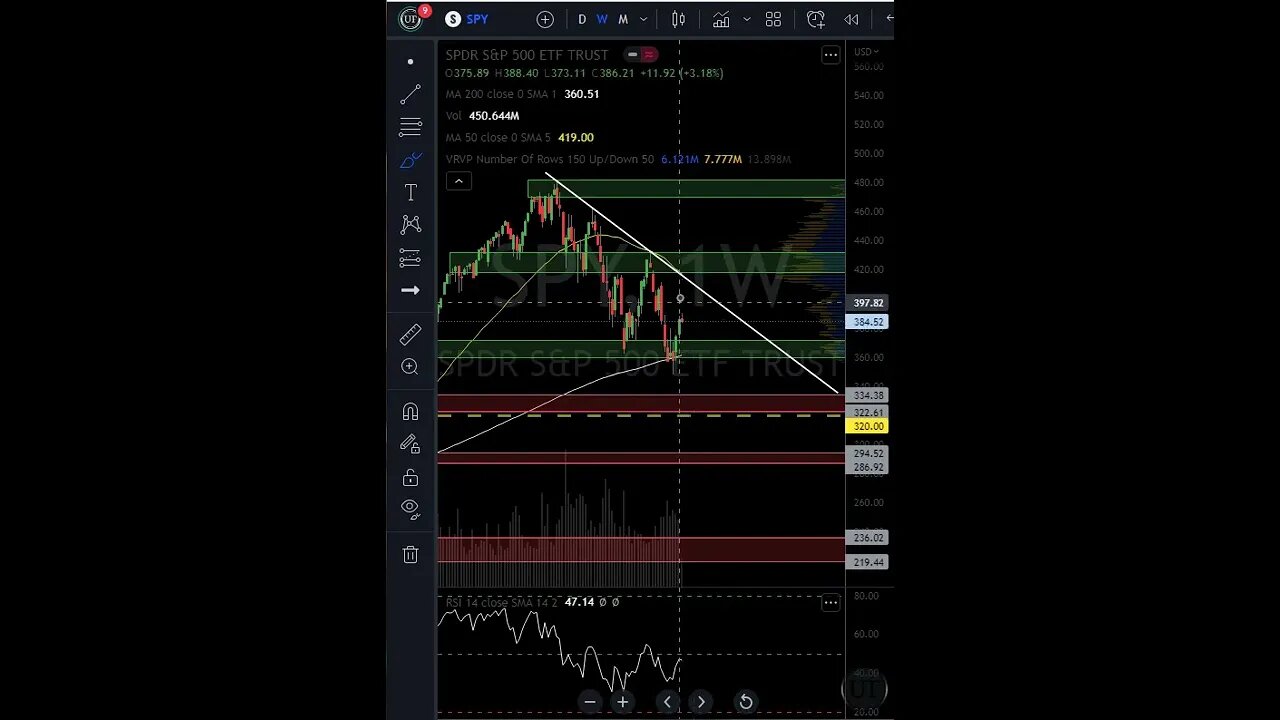Switch to the monthly M timeframe
Image resolution: width=1280 pixels, height=720 pixels.
(x=623, y=19)
